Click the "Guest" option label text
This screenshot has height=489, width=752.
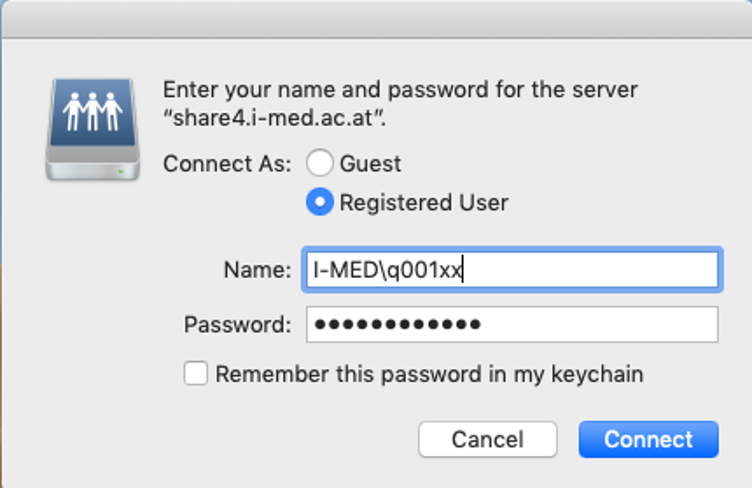(370, 163)
